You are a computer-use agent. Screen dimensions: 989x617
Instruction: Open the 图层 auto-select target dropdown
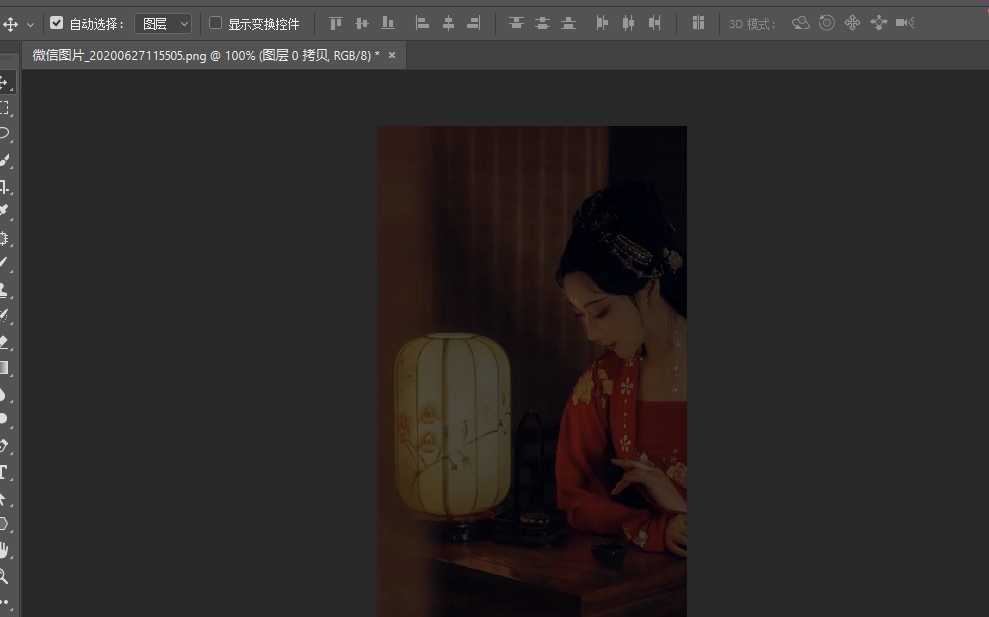coord(163,23)
